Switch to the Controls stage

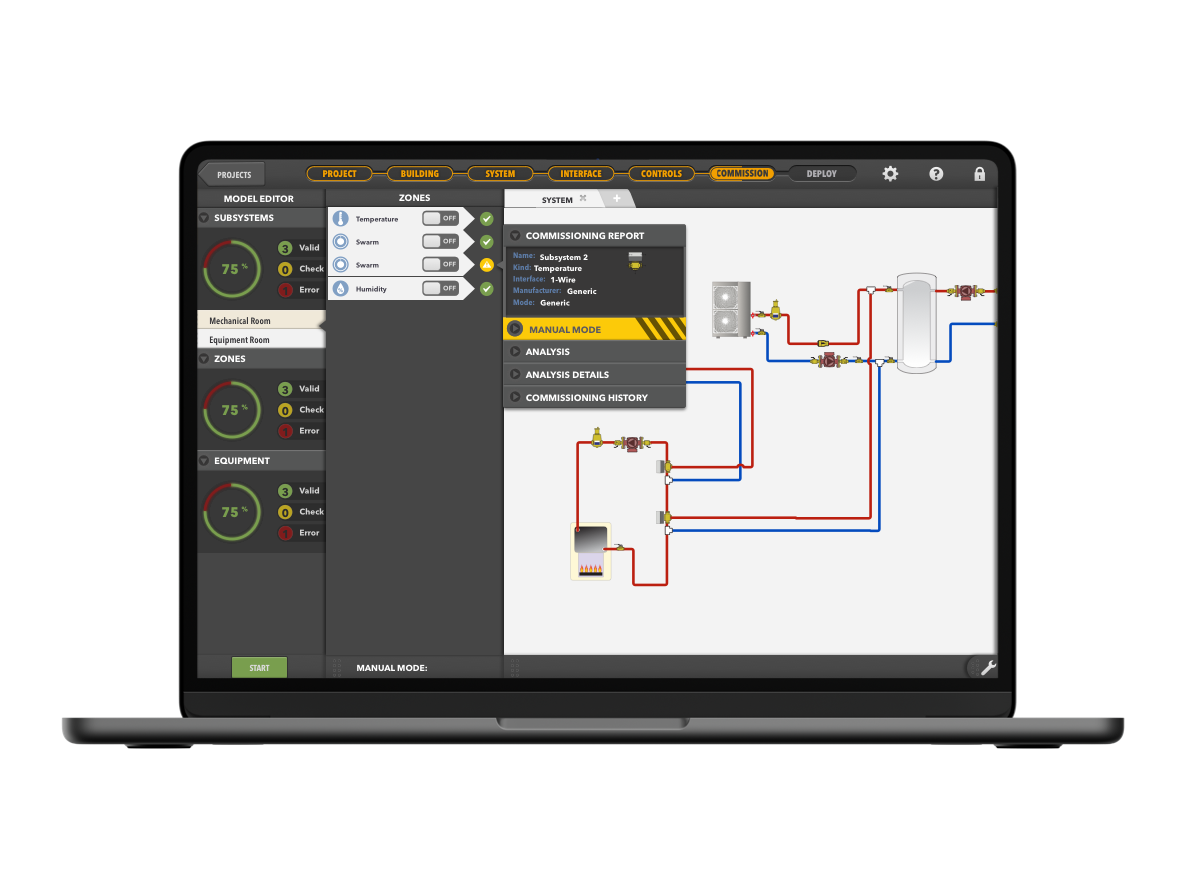tap(661, 173)
